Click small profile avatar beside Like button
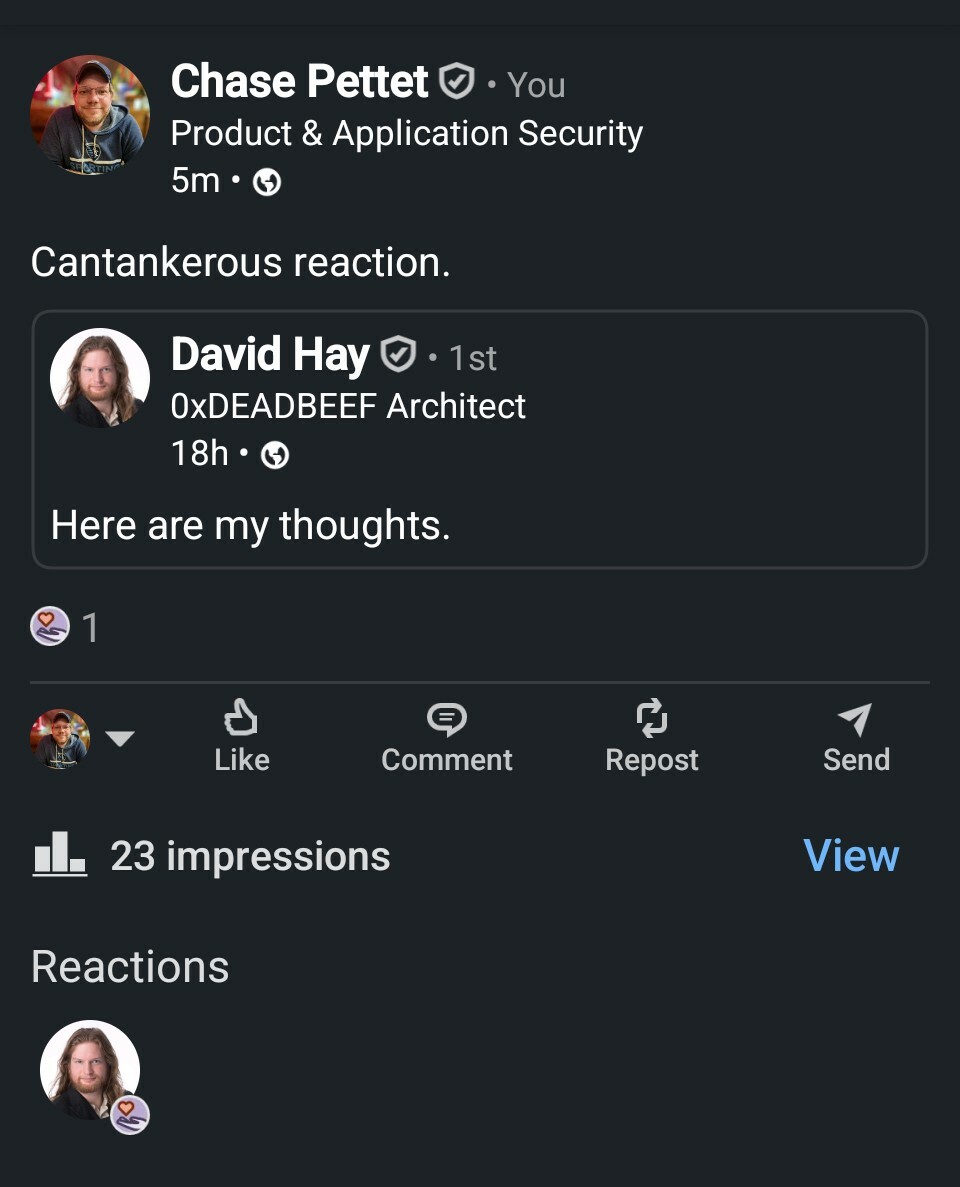Image resolution: width=960 pixels, height=1187 pixels. click(60, 739)
